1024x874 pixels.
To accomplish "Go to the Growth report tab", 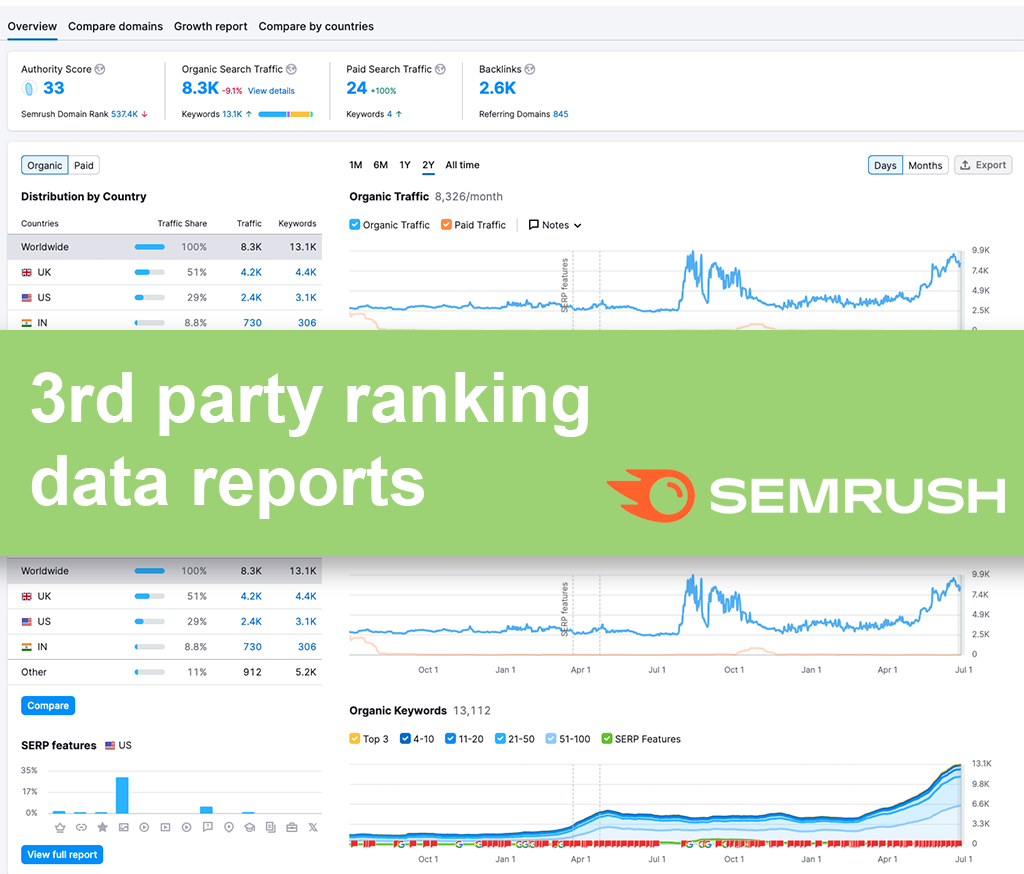I will click(x=210, y=27).
